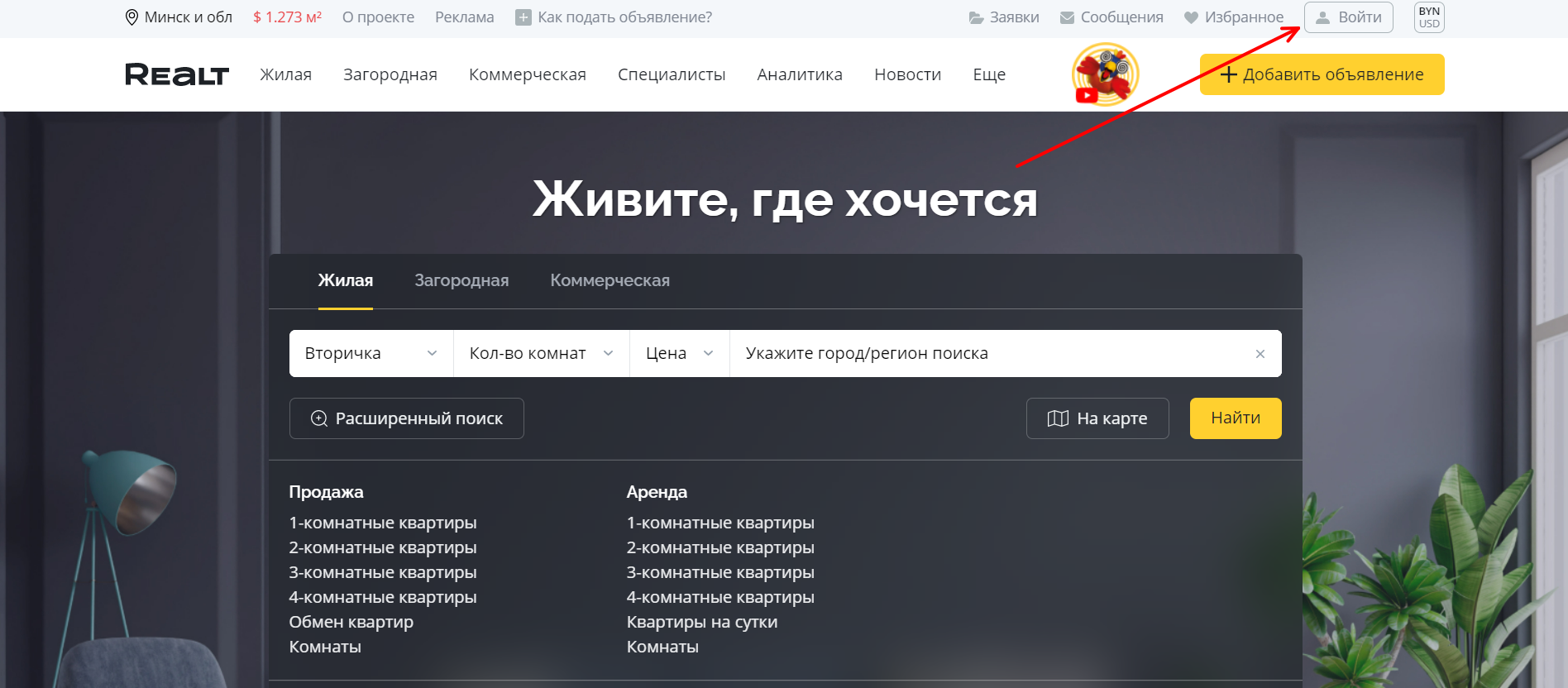Image resolution: width=1568 pixels, height=688 pixels.
Task: Open Аренда 4-комнатные квартиры
Action: pos(720,597)
